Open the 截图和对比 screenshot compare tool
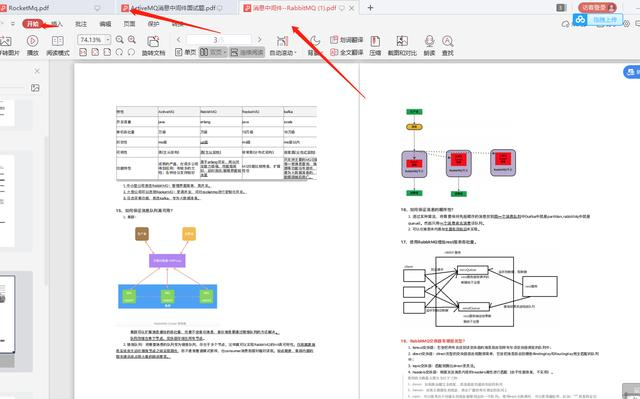 (x=402, y=45)
